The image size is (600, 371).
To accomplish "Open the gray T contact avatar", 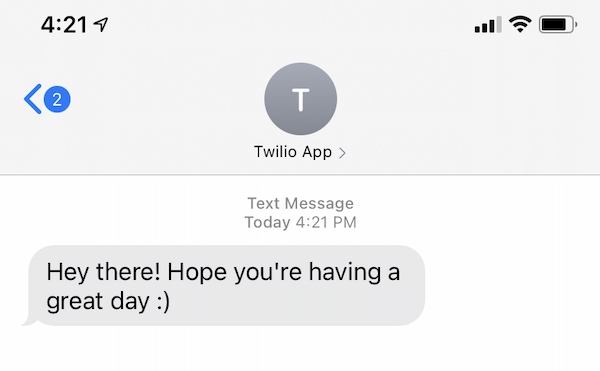I will pyautogui.click(x=300, y=99).
